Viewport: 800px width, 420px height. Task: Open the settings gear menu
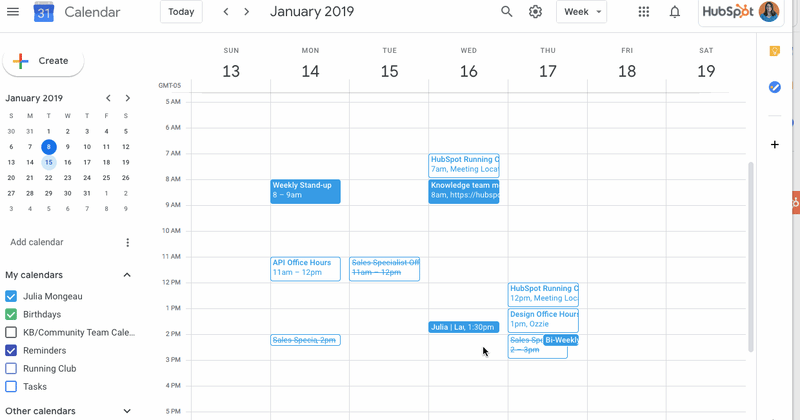point(535,12)
